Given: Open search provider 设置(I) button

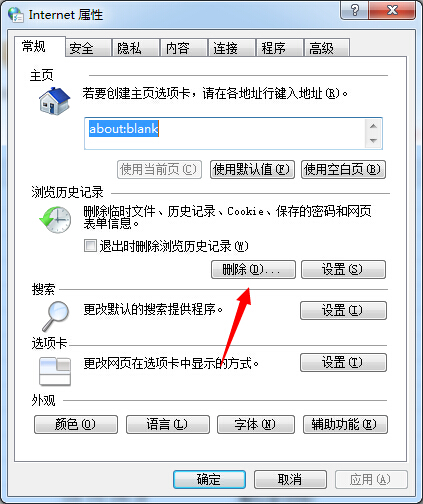Looking at the screenshot, I should pos(343,310).
